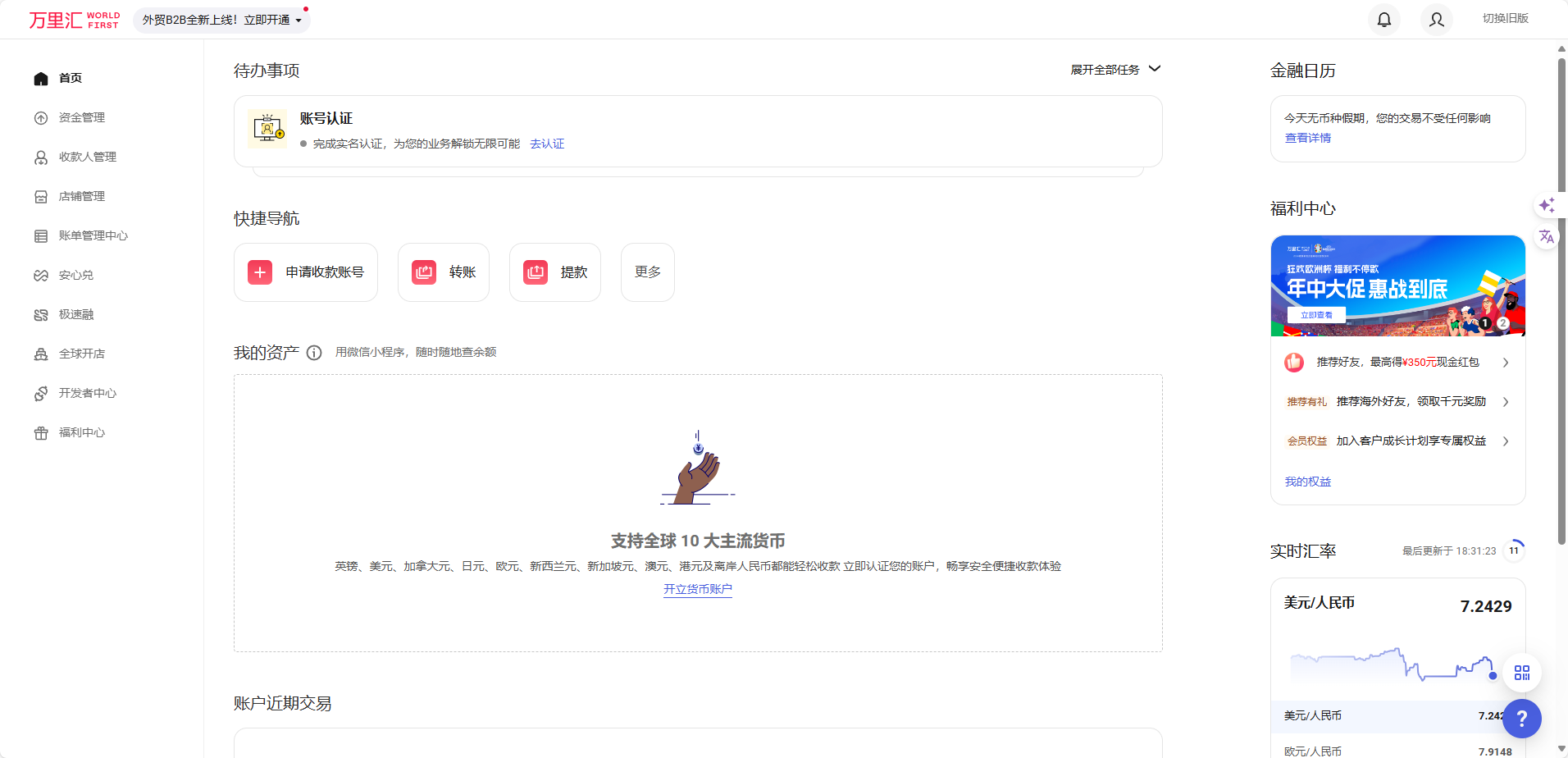The height and width of the screenshot is (758, 1568).
Task: Open arrow for 推荐海外好友 reward row
Action: [1506, 402]
